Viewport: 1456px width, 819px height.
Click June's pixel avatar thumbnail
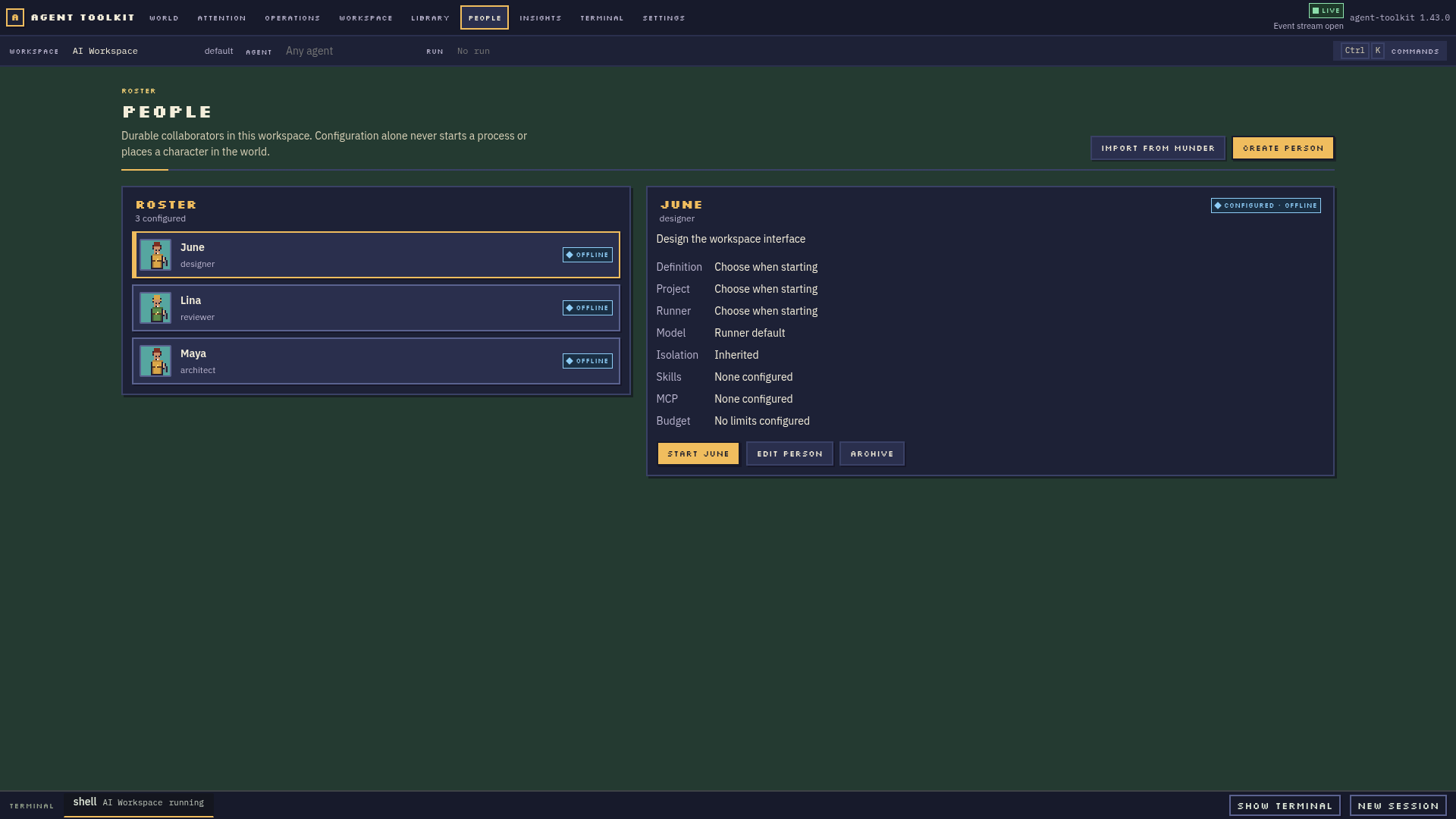[155, 255]
